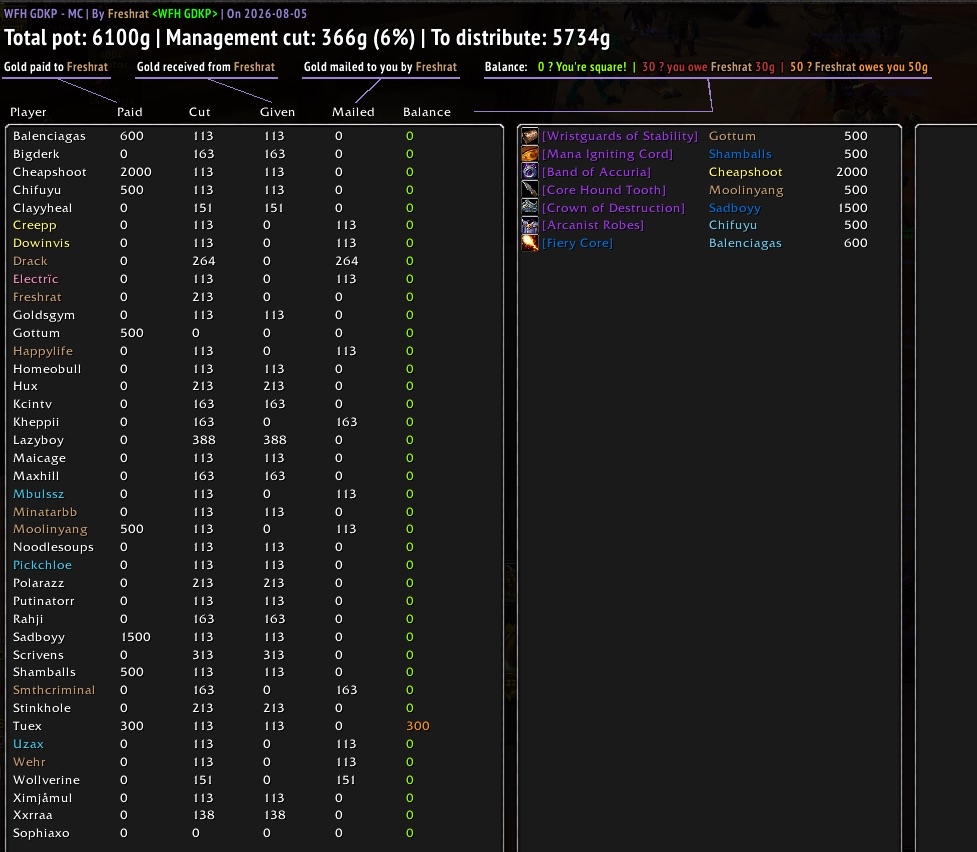Select player Kheppii row
This screenshot has height=852, width=977.
click(254, 423)
